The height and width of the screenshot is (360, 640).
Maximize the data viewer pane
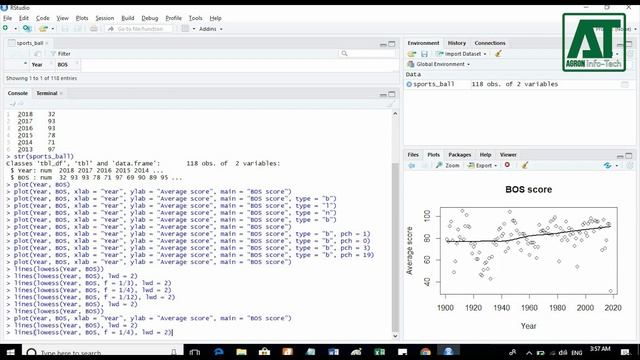tap(392, 44)
